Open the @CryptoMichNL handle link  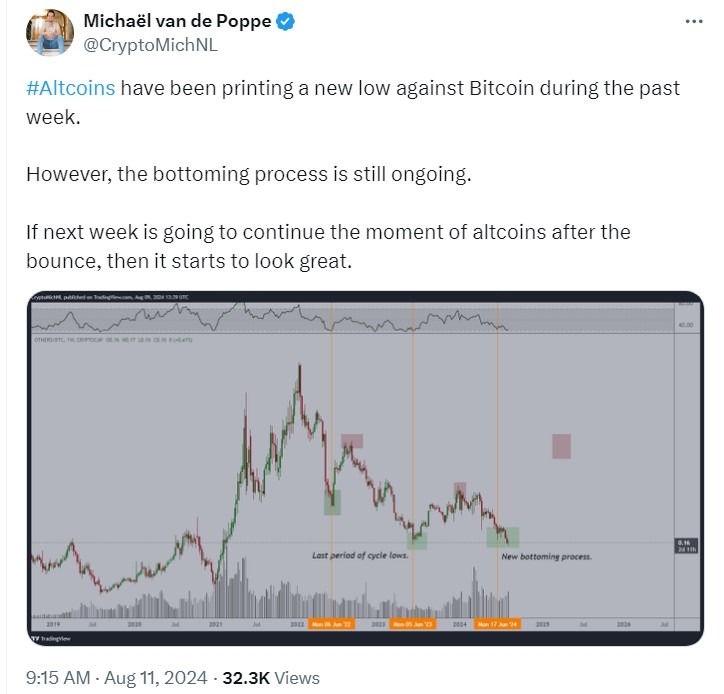point(150,45)
